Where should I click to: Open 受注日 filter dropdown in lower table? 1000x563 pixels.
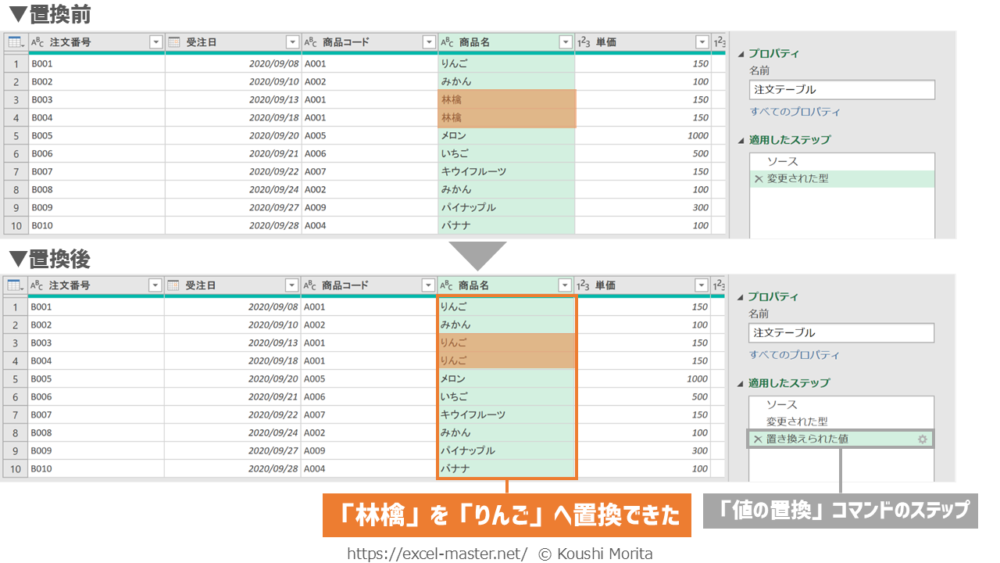pyautogui.click(x=292, y=285)
